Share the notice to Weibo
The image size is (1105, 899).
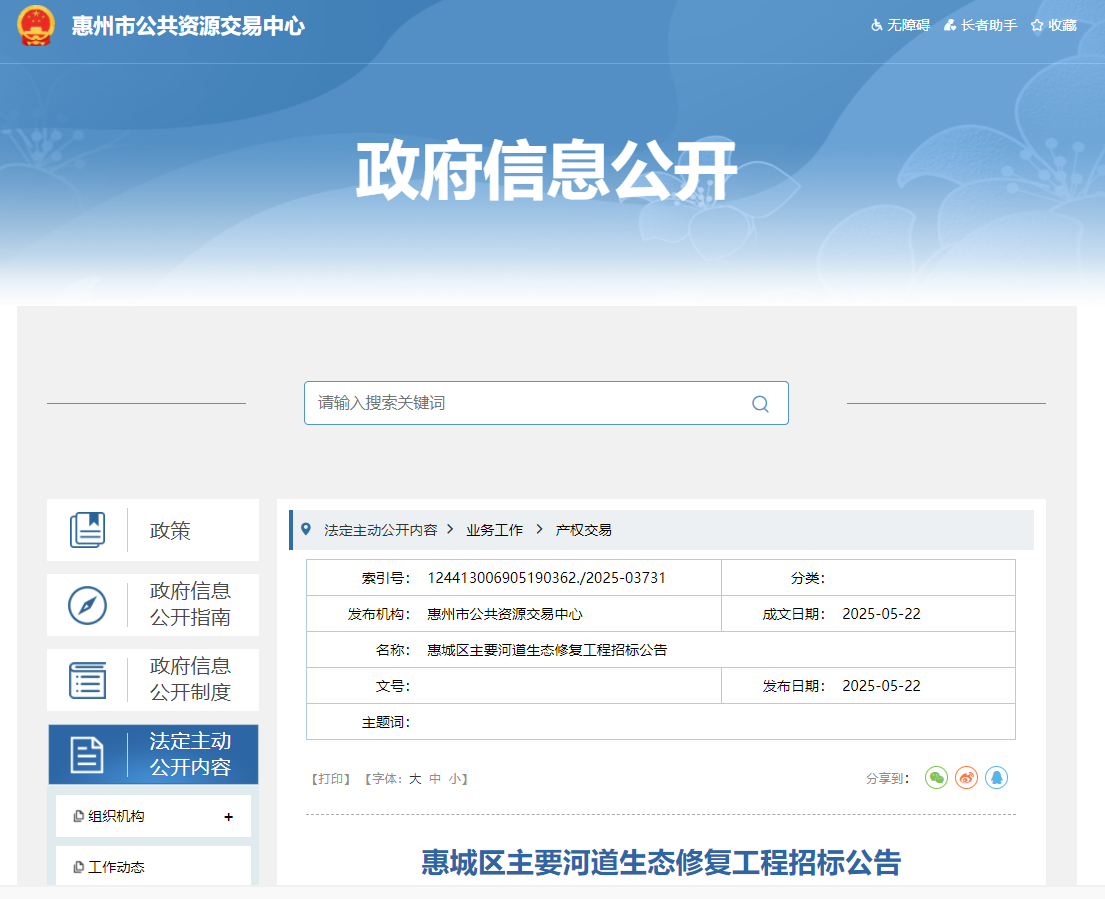[966, 777]
